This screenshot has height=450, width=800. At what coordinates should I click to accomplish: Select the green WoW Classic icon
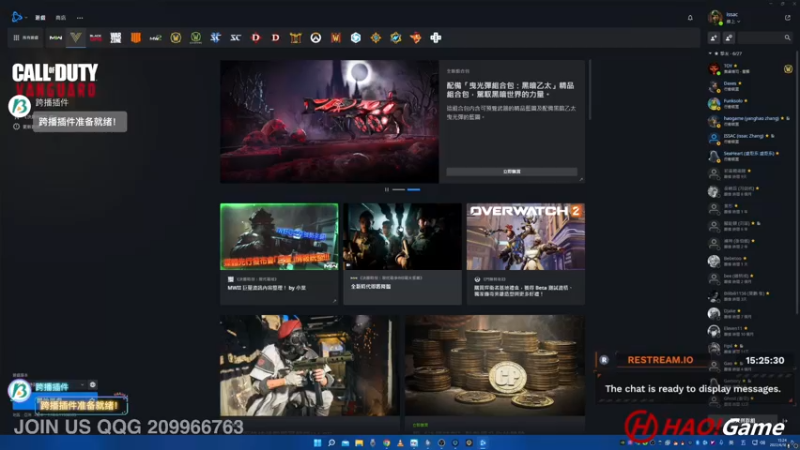[195, 38]
